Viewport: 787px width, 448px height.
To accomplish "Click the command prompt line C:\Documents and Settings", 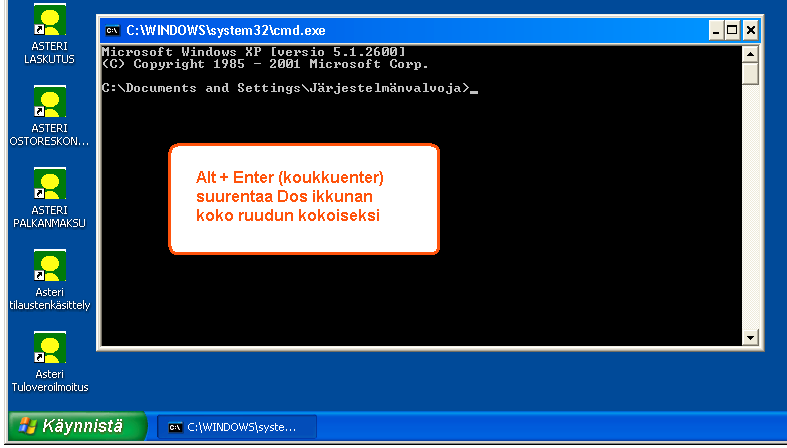I will pyautogui.click(x=290, y=88).
